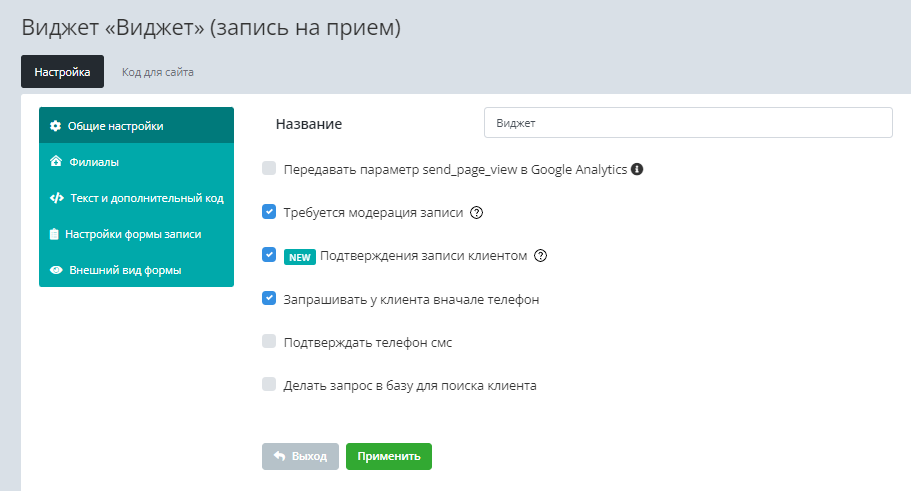Click info icon next to Google Analytics option
Image resolution: width=911 pixels, height=491 pixels.
coord(637,169)
